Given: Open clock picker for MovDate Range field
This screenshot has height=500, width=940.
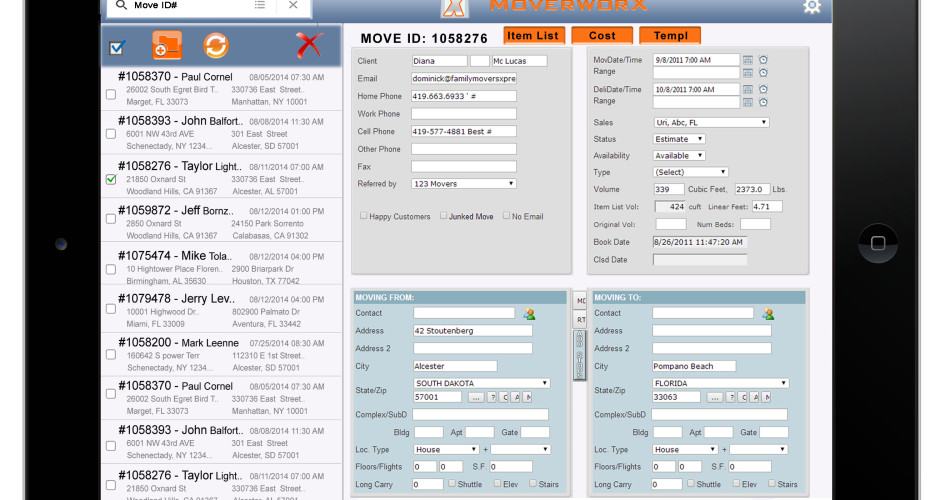Looking at the screenshot, I should [763, 73].
